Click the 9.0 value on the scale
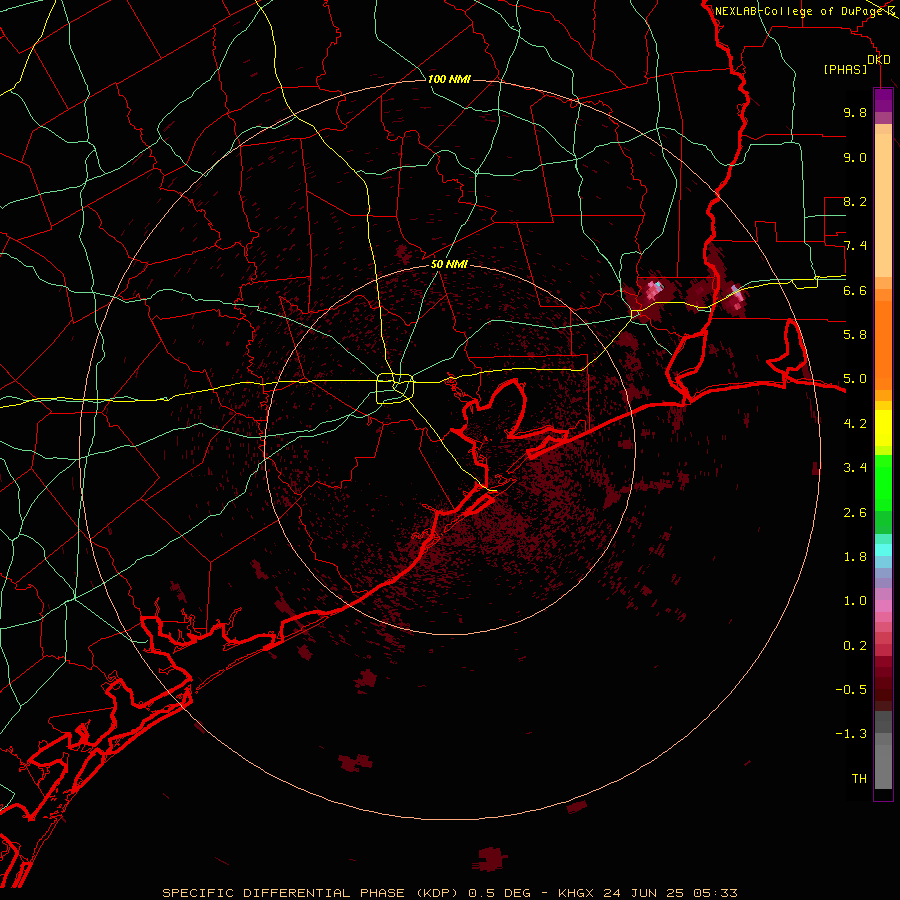This screenshot has width=900, height=900. pyautogui.click(x=855, y=157)
